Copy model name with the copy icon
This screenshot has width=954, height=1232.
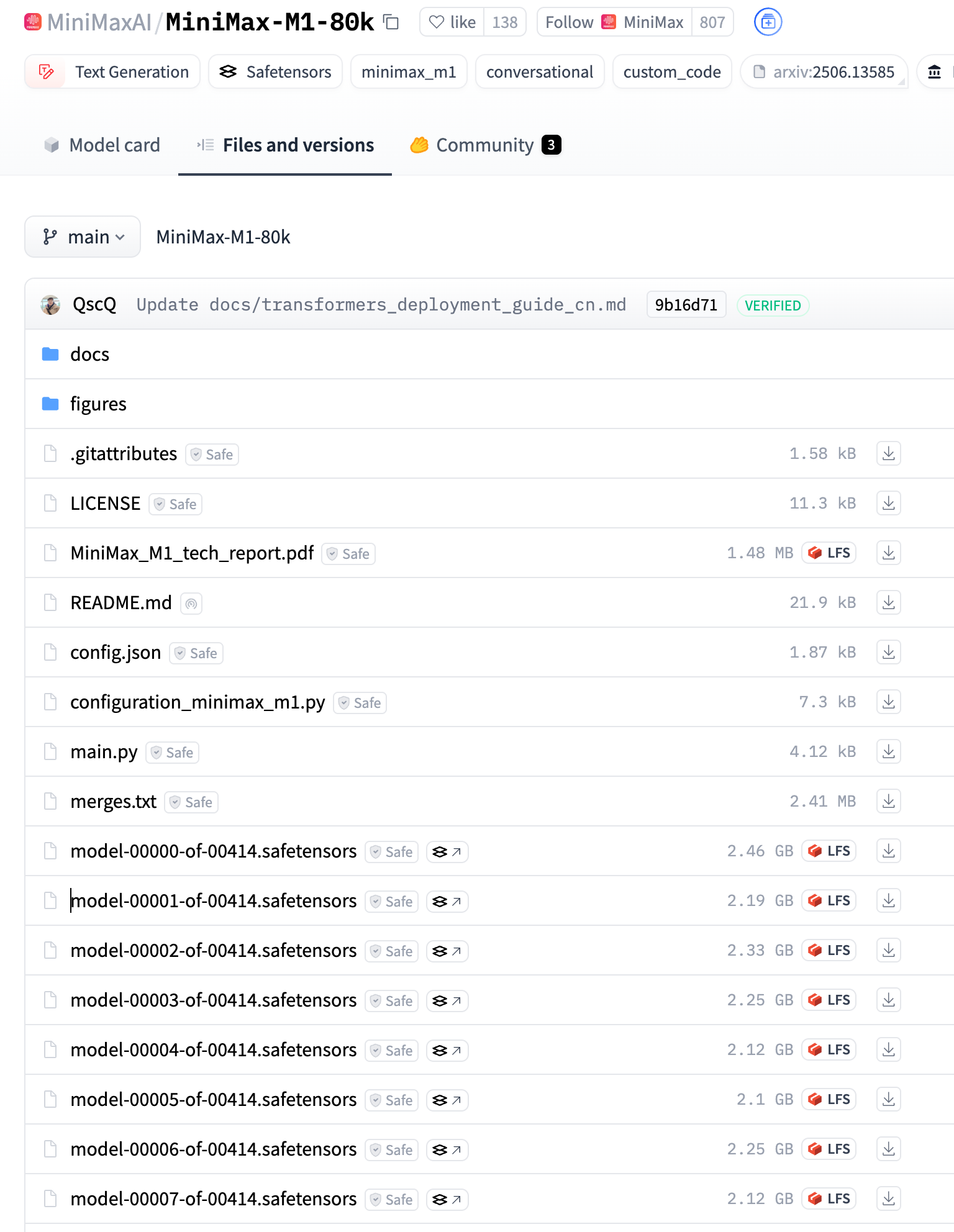coord(391,22)
